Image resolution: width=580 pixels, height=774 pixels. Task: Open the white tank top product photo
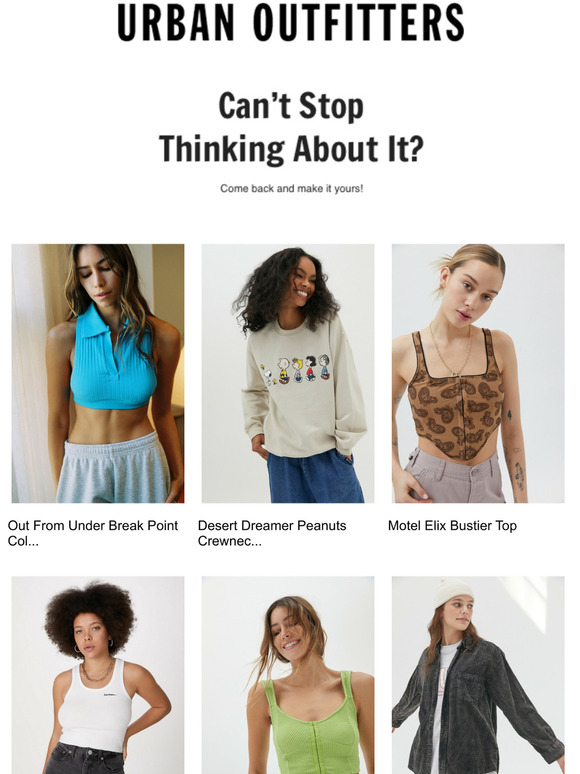[x=98, y=675]
